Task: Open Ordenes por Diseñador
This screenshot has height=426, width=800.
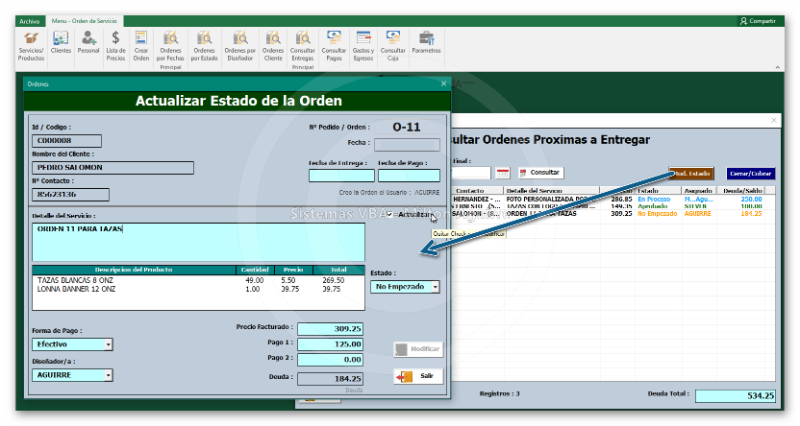Action: coord(240,46)
